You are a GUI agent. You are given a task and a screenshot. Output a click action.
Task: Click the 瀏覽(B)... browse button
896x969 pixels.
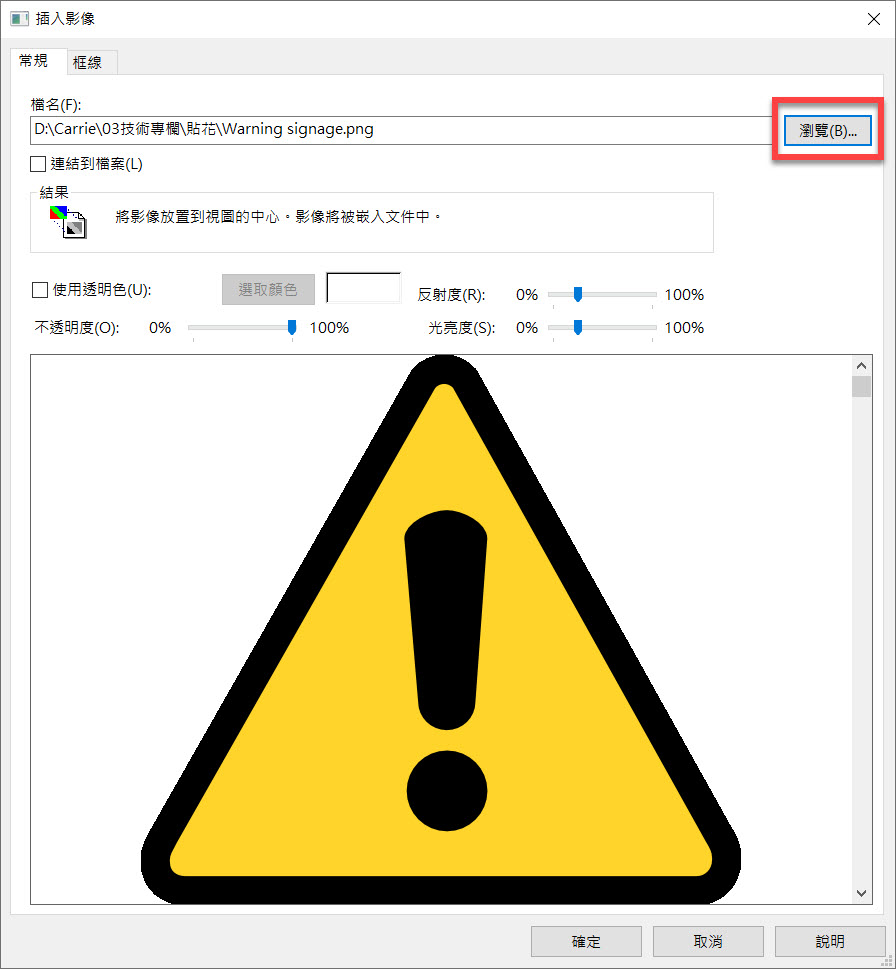coord(827,130)
